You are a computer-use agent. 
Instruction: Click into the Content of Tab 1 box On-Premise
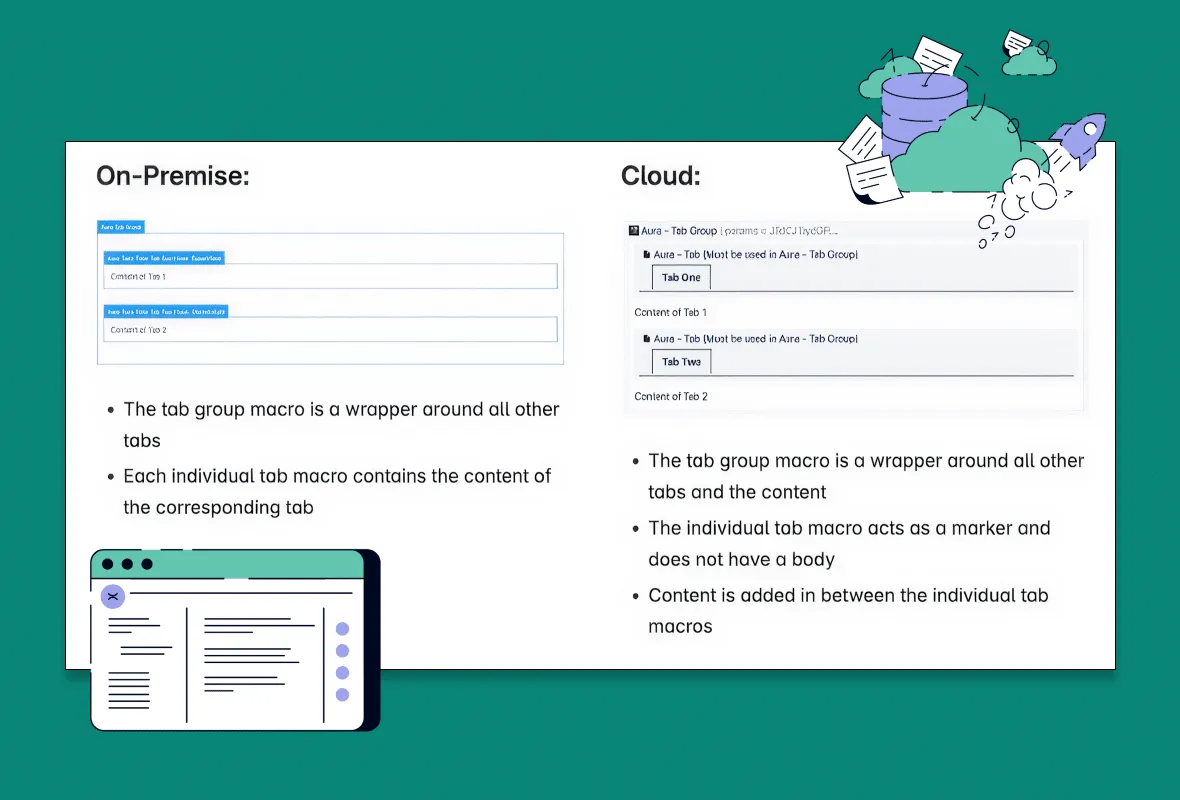(330, 276)
